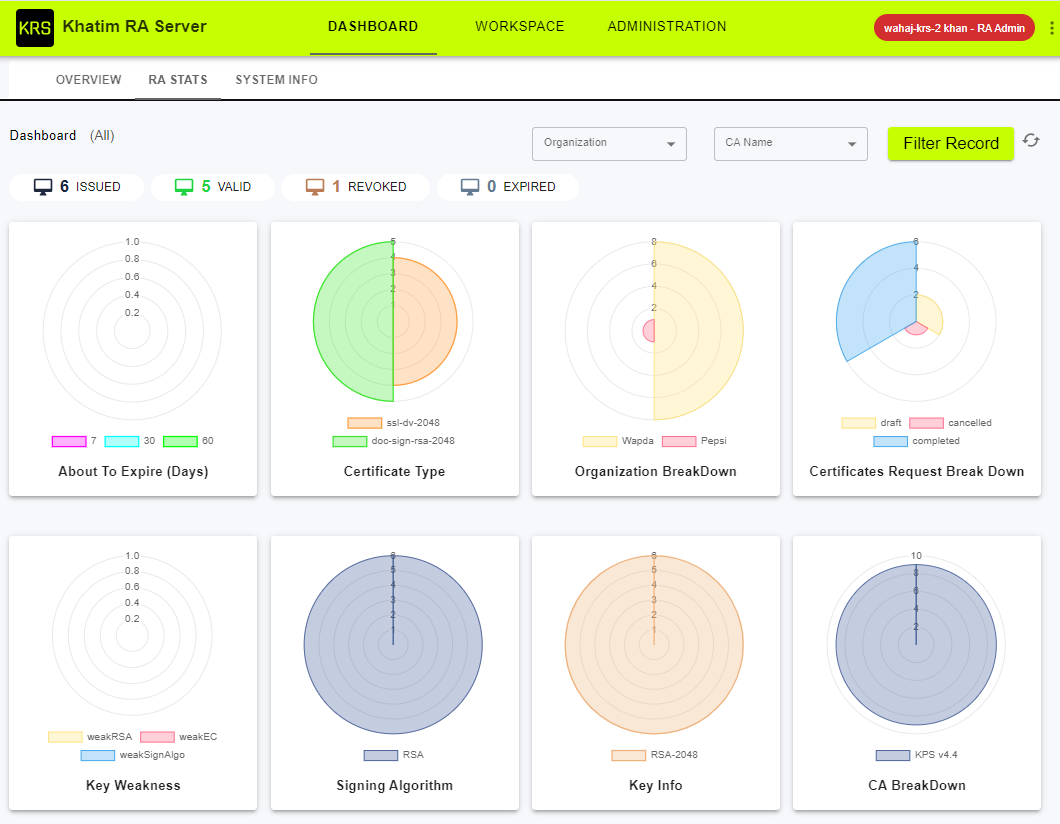Toggle the weakRSA legend item
Image resolution: width=1060 pixels, height=824 pixels.
pyautogui.click(x=90, y=737)
